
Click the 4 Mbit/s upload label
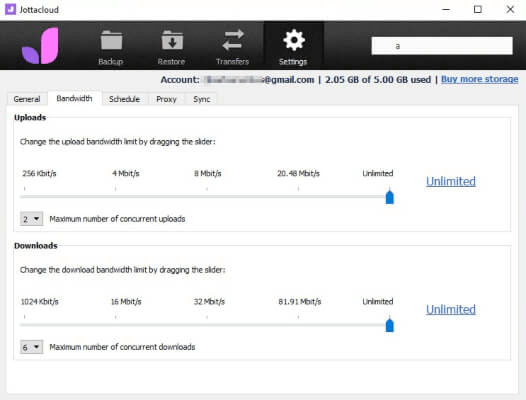pyautogui.click(x=126, y=173)
